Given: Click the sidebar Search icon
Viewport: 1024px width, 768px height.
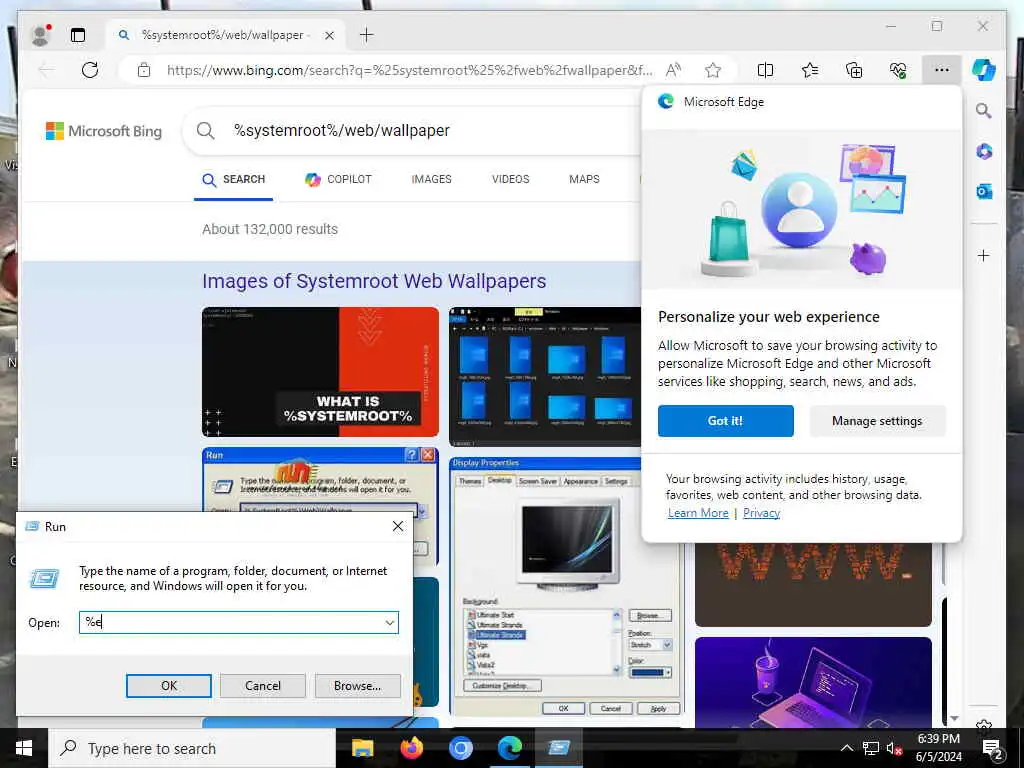Looking at the screenshot, I should click(x=984, y=111).
